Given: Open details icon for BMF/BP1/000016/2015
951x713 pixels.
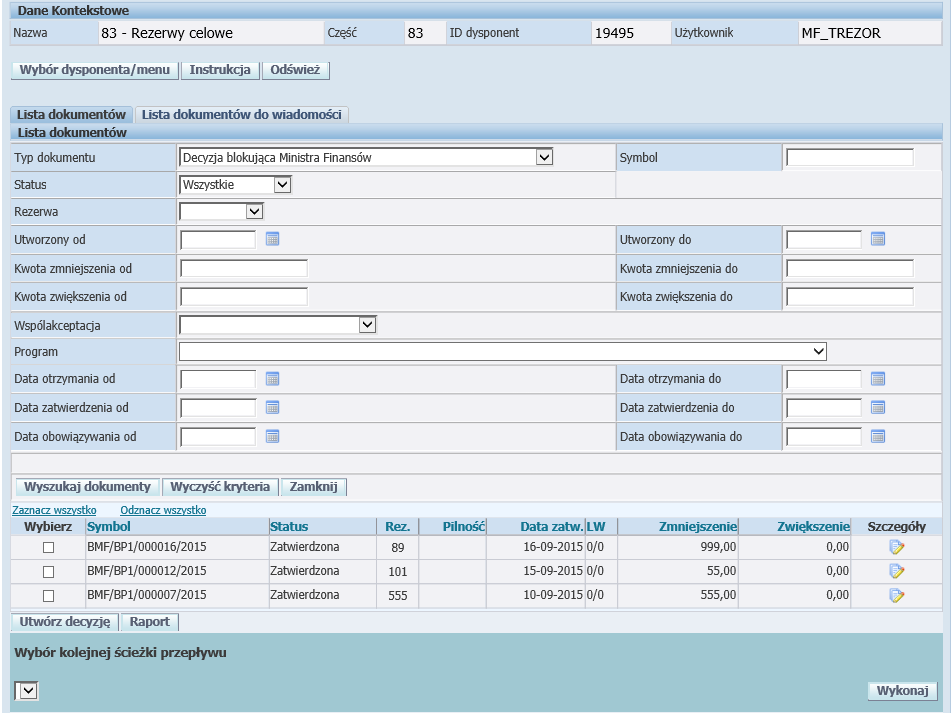Looking at the screenshot, I should [896, 547].
